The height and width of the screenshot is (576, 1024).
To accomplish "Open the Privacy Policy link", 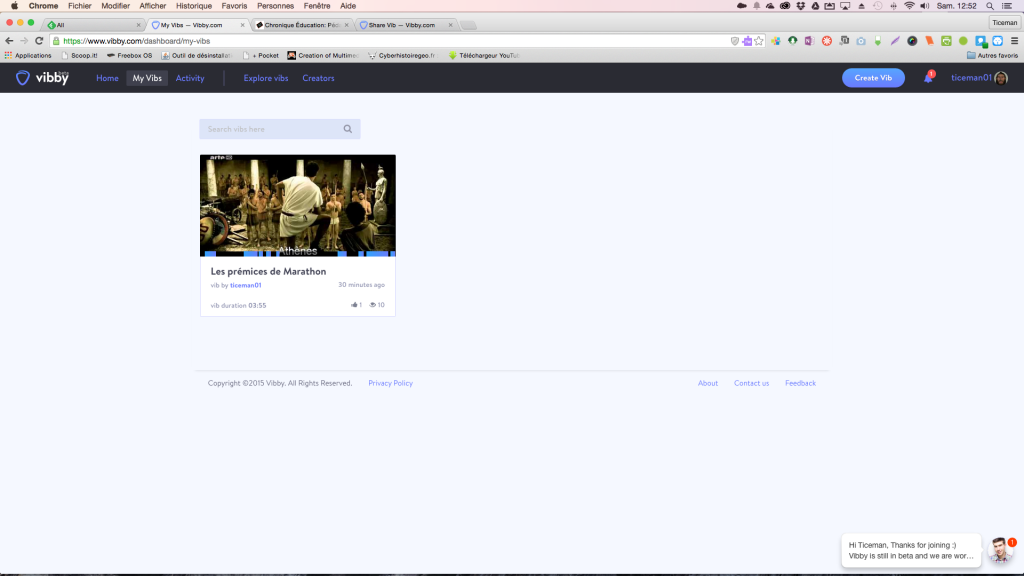I will click(391, 383).
